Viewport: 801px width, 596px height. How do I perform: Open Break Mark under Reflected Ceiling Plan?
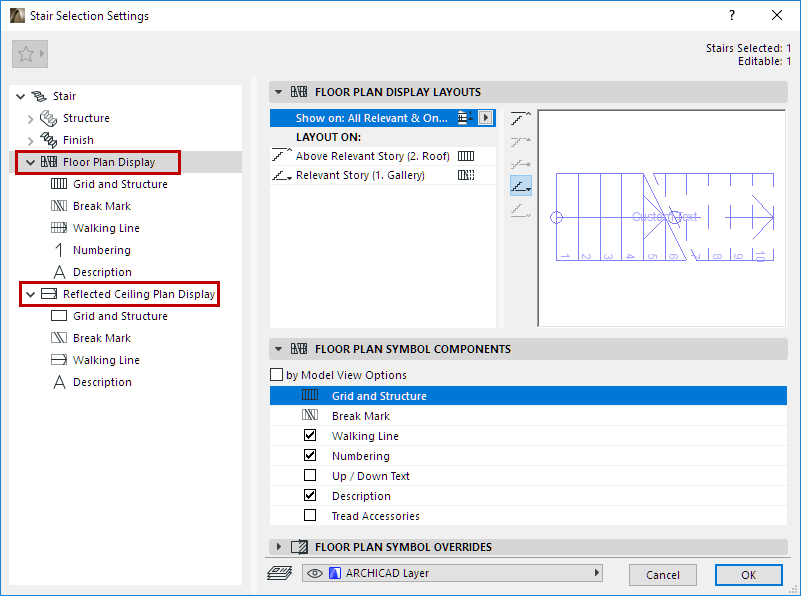pyautogui.click(x=102, y=338)
